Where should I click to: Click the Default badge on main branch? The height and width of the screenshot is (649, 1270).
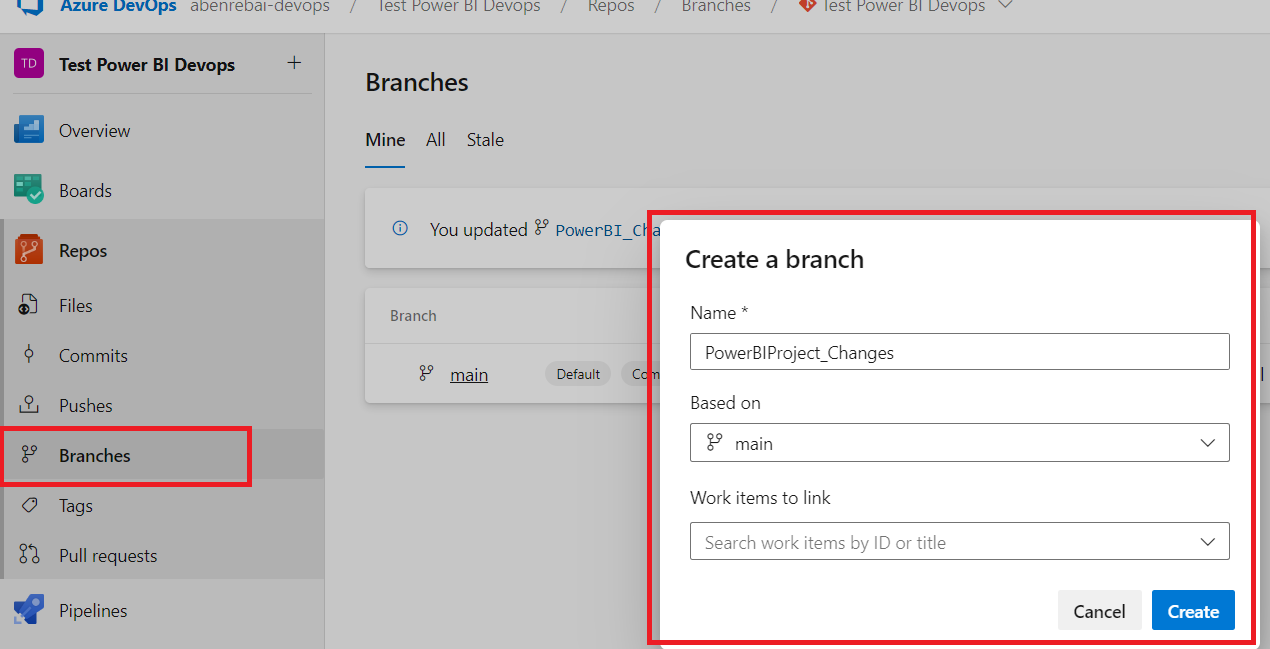(x=578, y=374)
